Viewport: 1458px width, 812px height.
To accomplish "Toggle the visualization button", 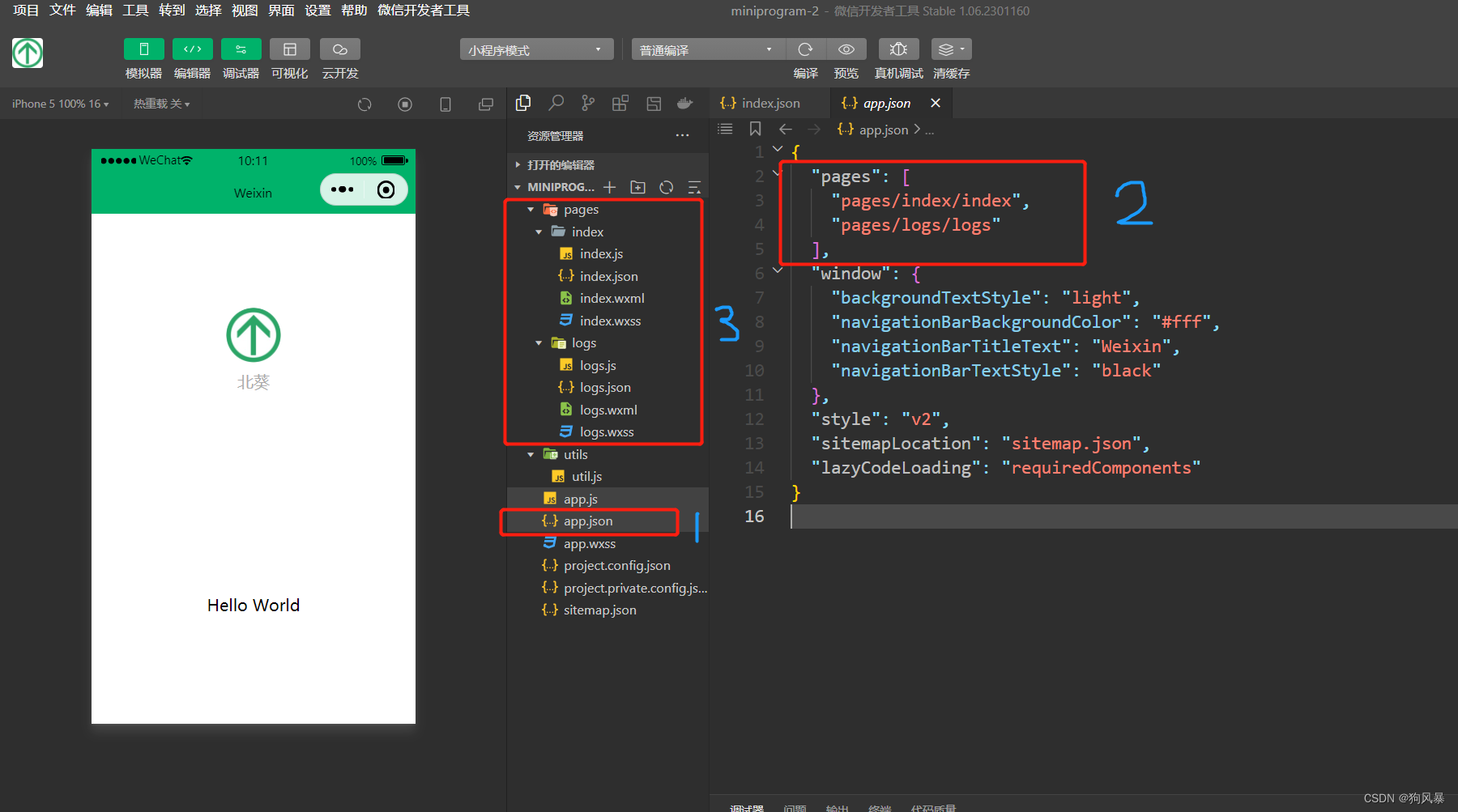I will [290, 49].
